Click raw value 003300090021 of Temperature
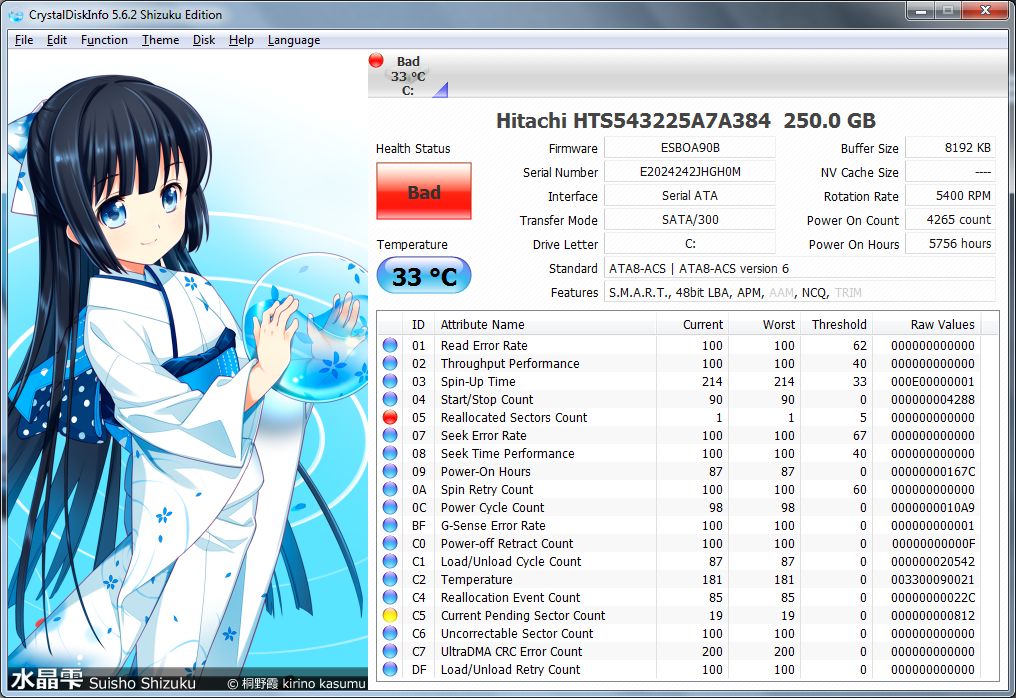This screenshot has height=698, width=1016. 932,579
